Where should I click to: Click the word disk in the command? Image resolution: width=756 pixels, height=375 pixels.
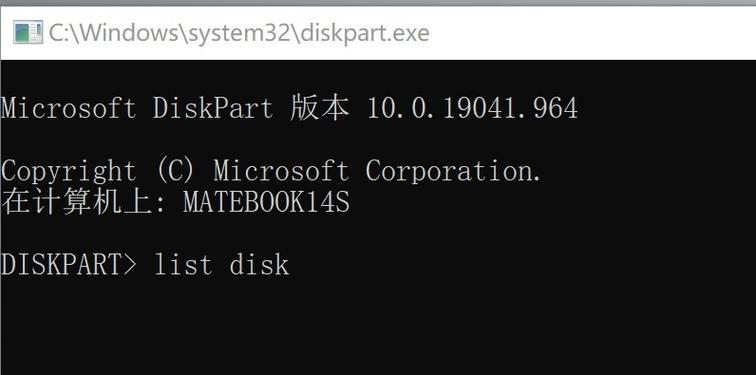259,265
